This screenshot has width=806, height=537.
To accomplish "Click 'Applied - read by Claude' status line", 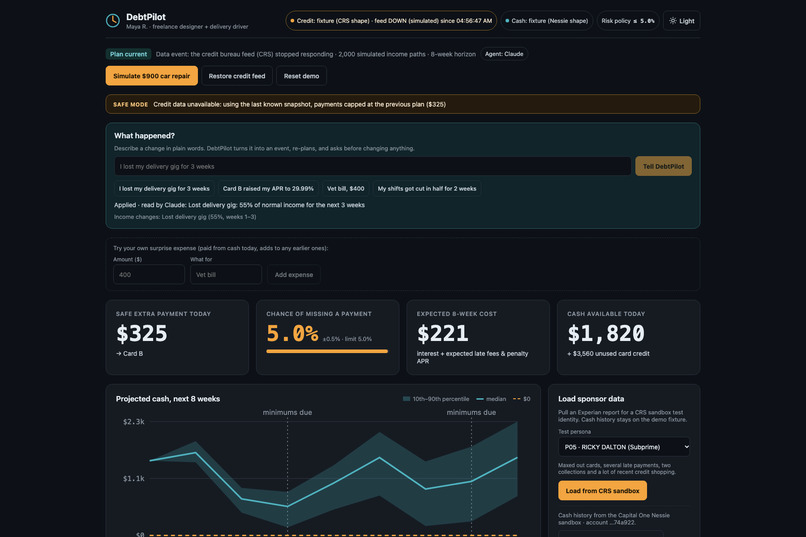I will pyautogui.click(x=240, y=205).
